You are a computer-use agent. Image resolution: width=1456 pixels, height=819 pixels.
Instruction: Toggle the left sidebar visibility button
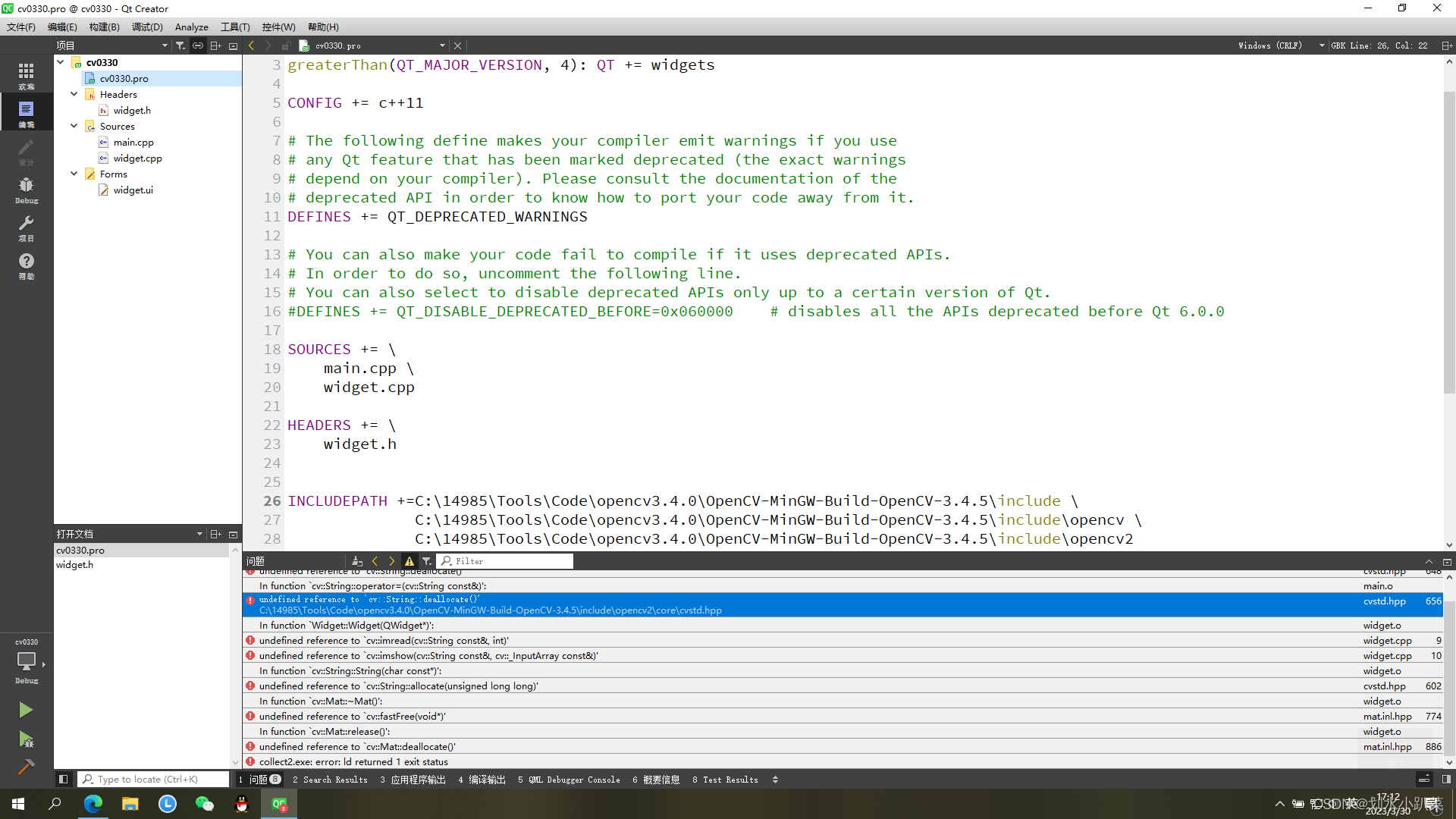click(x=64, y=779)
